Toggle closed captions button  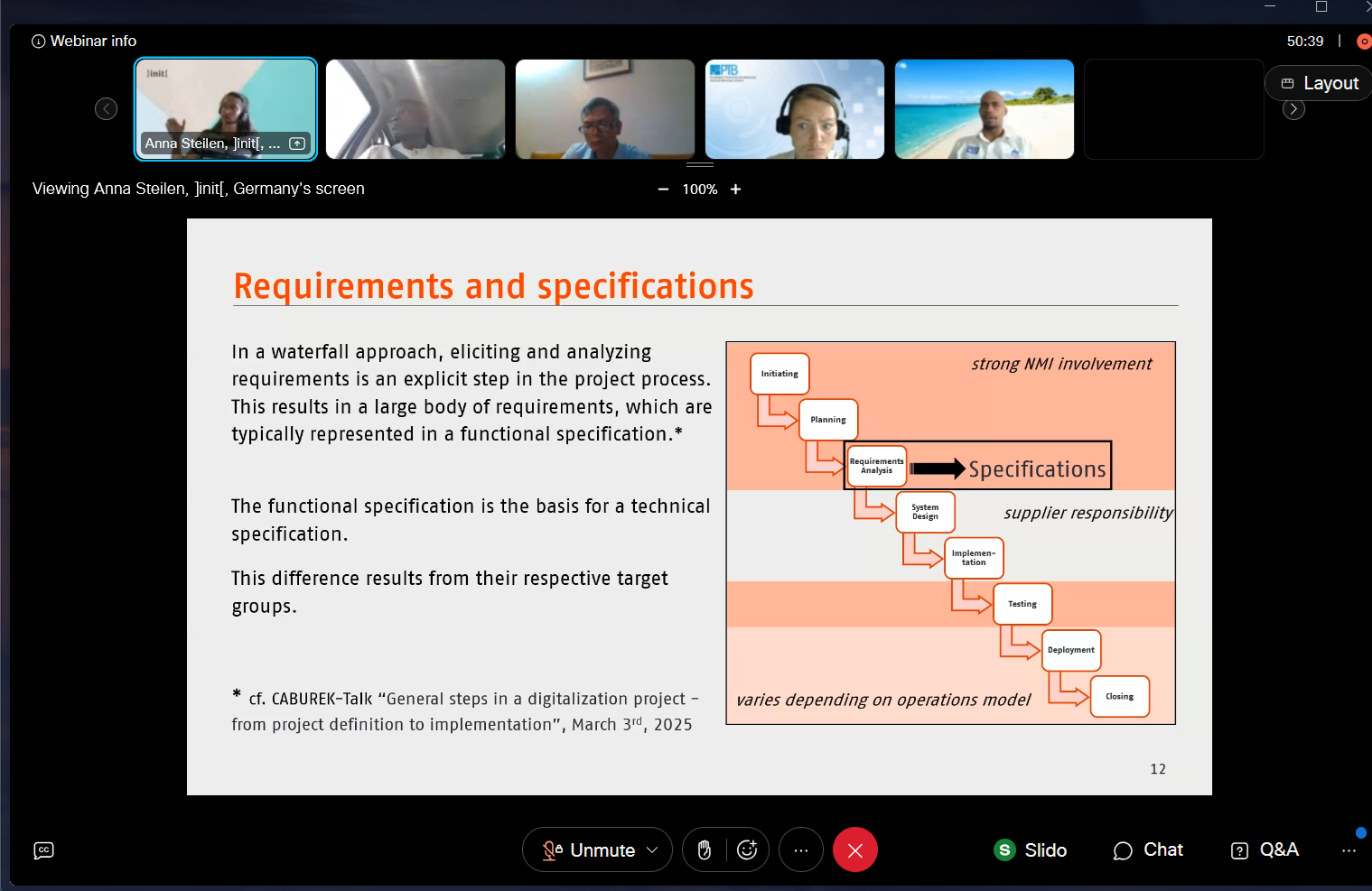(43, 850)
